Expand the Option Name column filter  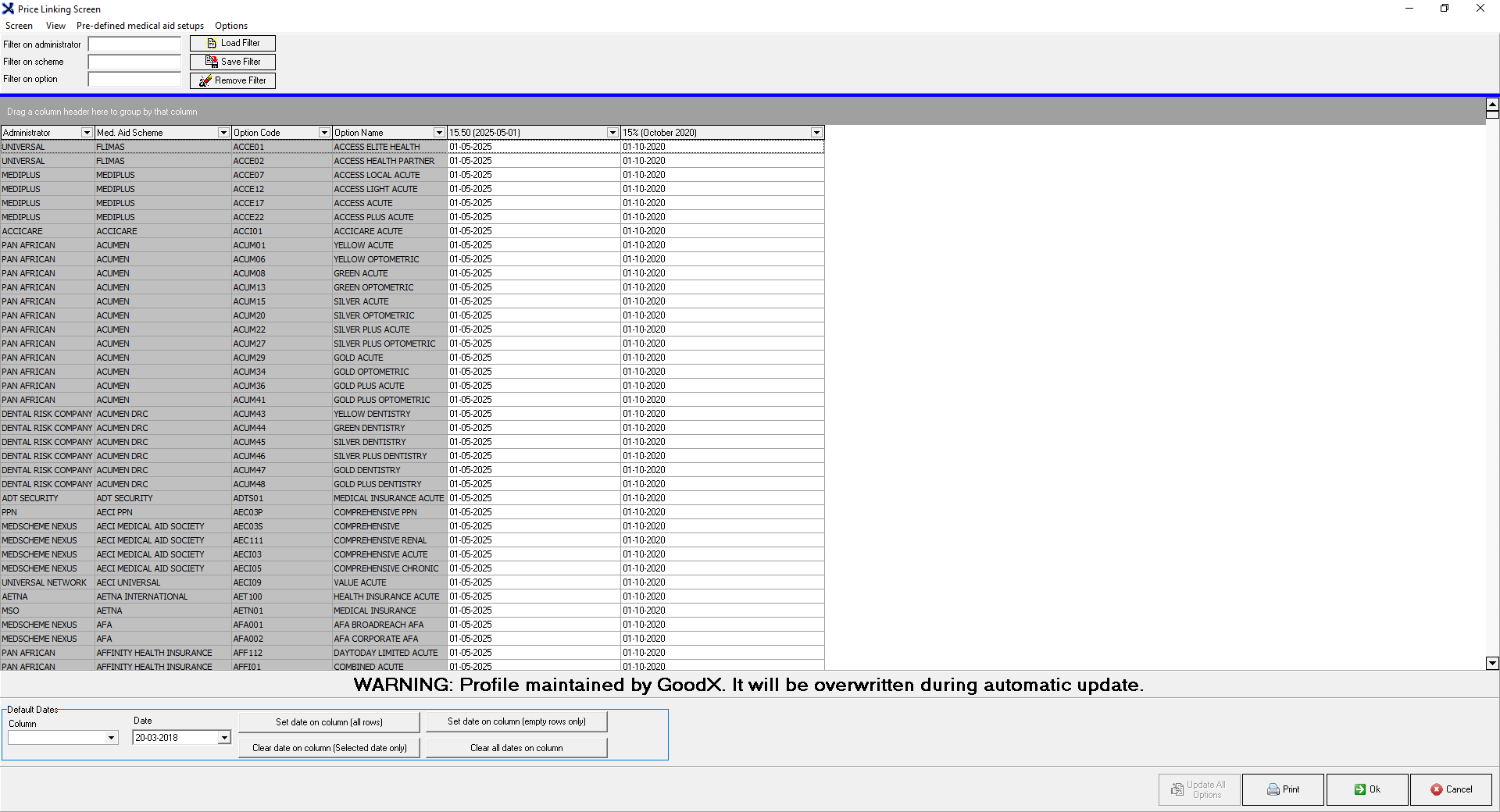point(439,133)
